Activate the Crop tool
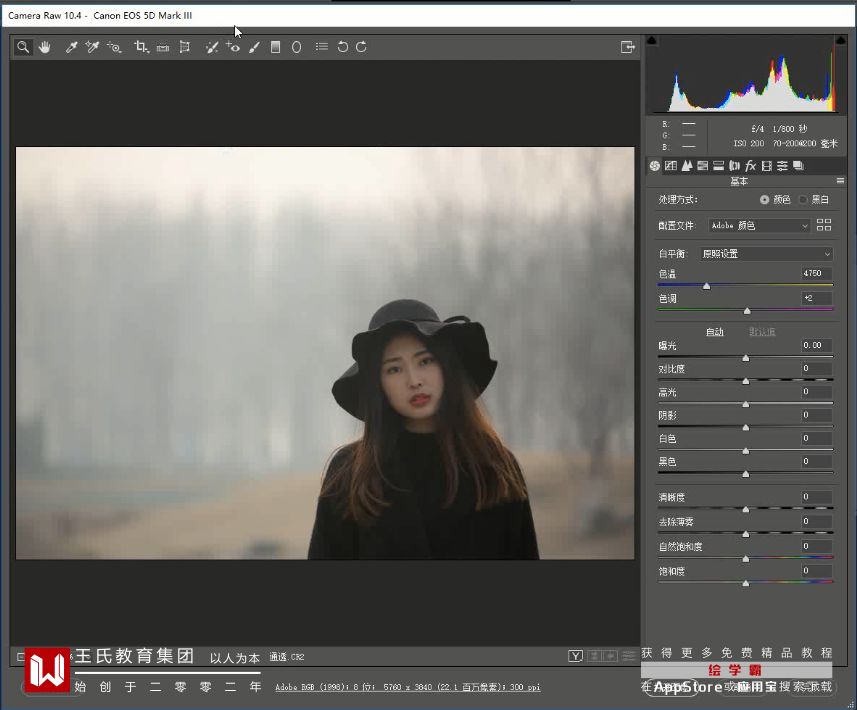 click(x=141, y=47)
